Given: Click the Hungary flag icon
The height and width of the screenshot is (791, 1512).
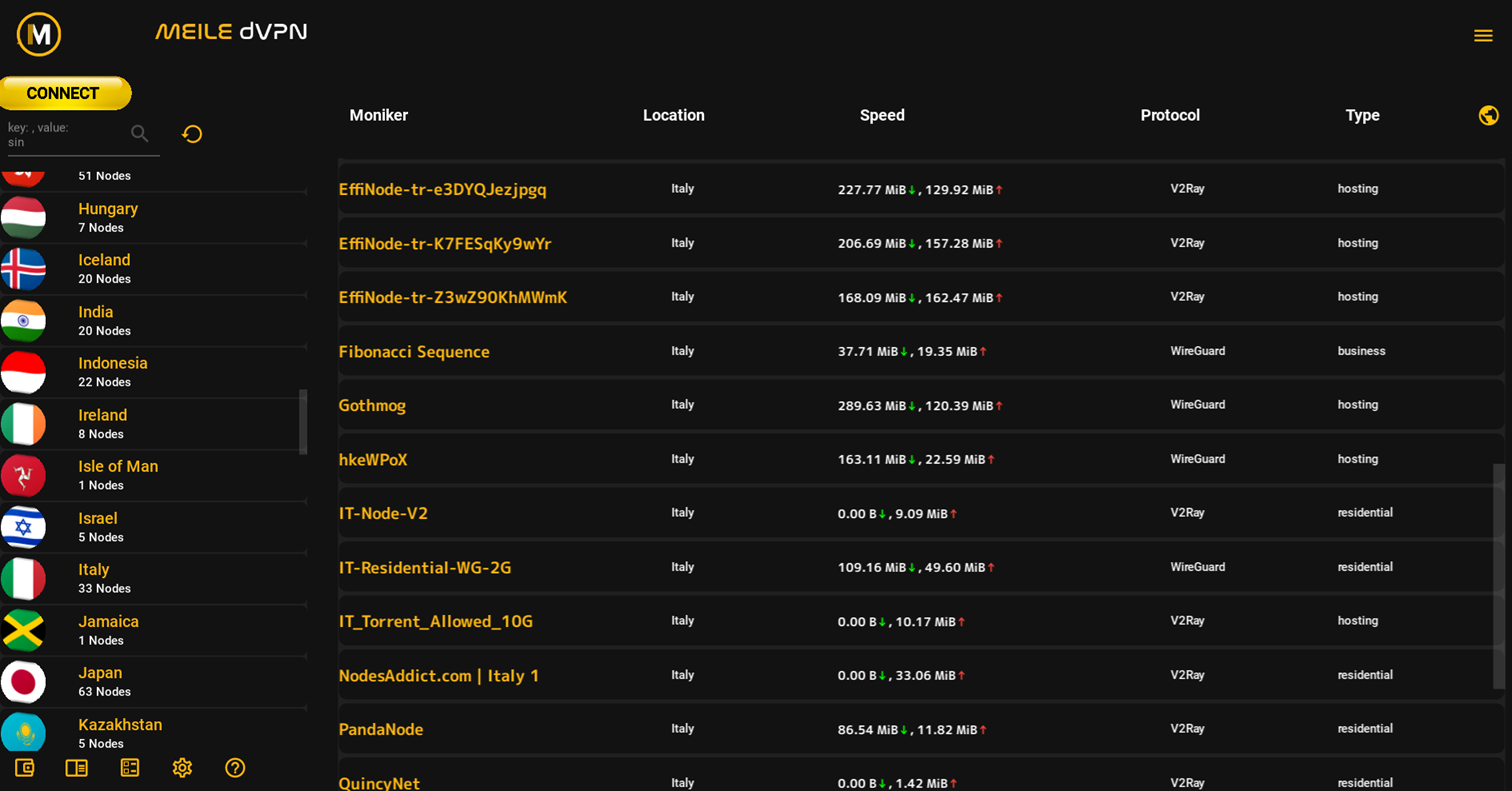Looking at the screenshot, I should point(23,218).
